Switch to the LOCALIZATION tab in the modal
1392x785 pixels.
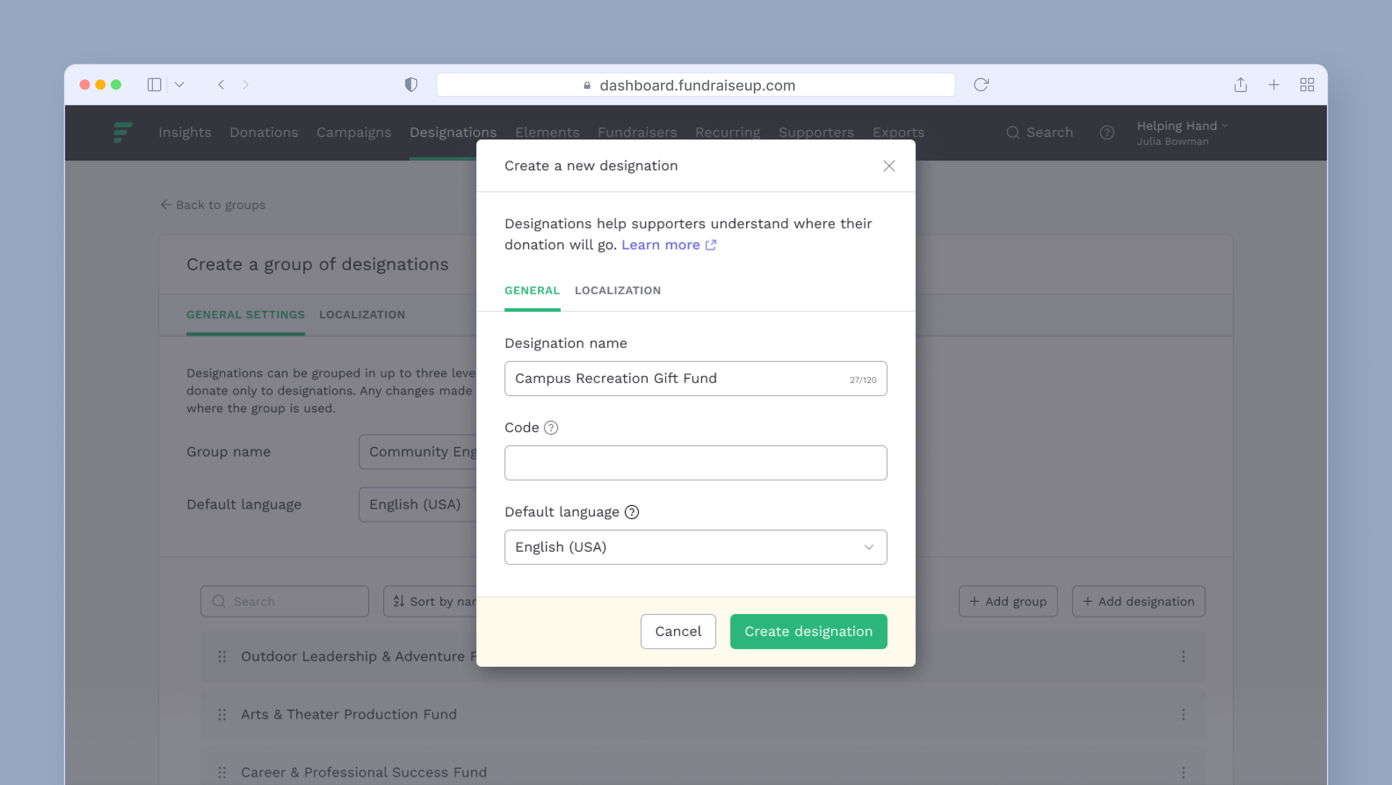617,290
